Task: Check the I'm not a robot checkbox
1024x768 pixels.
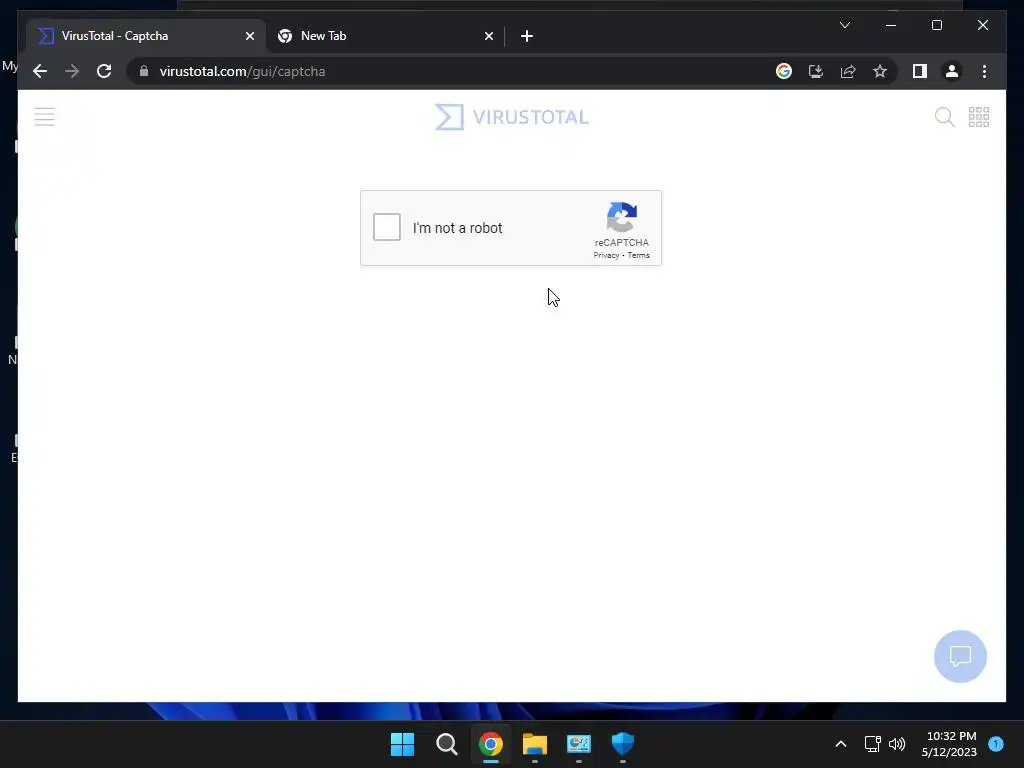Action: (387, 227)
